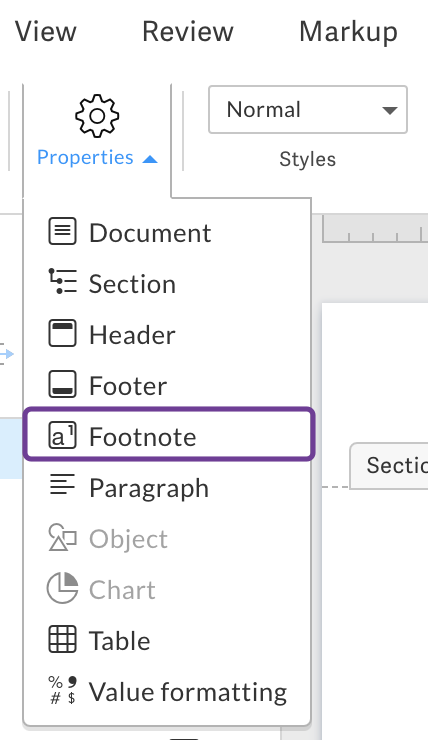Open the Normal styles dropdown
The image size is (428, 740).
[x=308, y=109]
